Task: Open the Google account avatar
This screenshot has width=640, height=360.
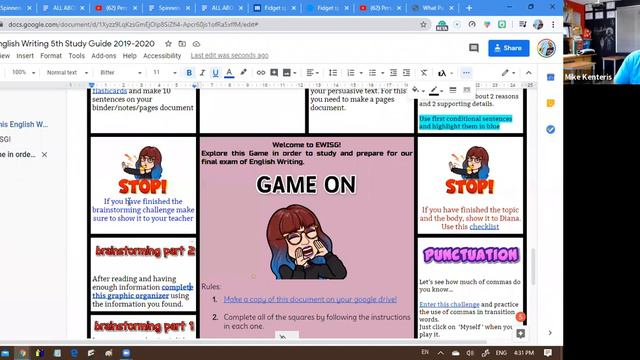Action: click(x=546, y=48)
